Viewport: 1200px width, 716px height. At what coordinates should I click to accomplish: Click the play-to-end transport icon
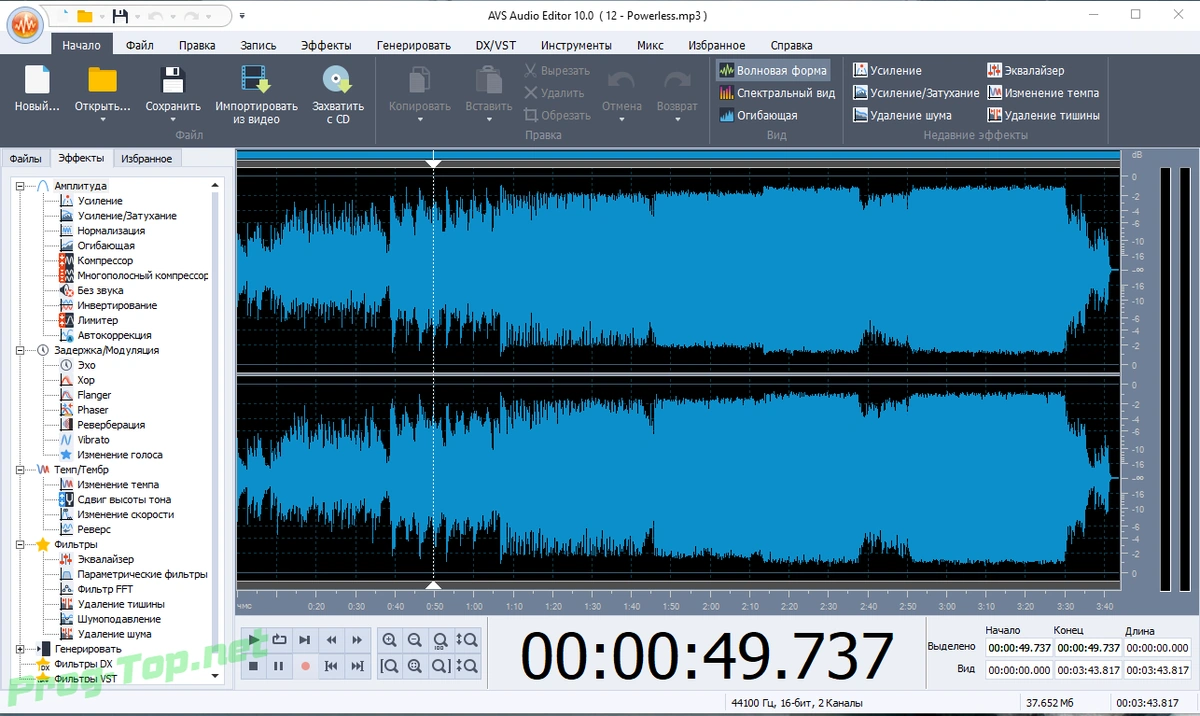click(305, 640)
